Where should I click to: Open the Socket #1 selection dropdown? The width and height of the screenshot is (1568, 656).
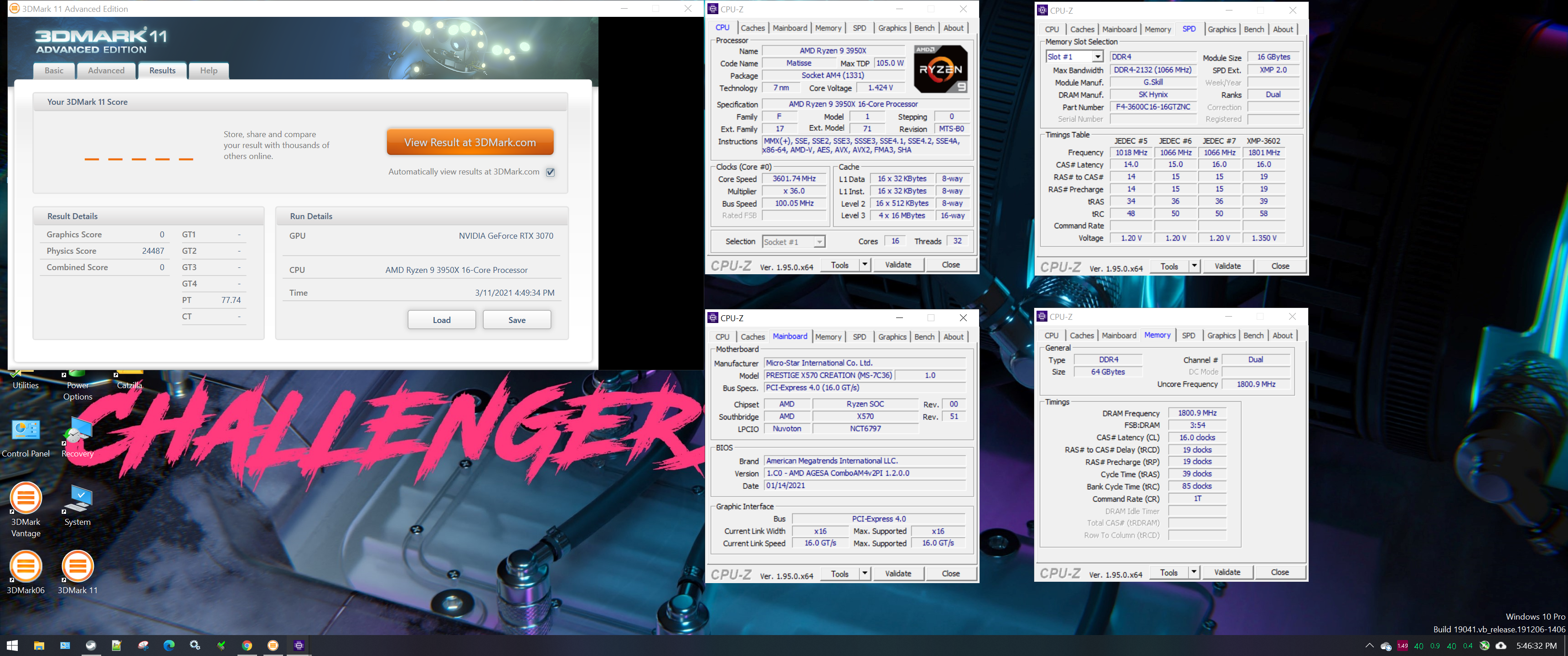[819, 241]
